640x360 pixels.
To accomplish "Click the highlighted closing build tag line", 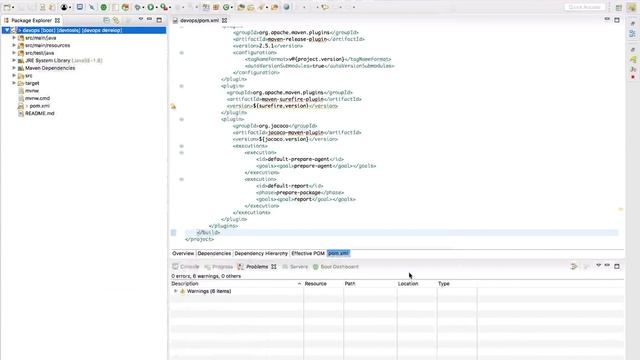I will (x=401, y=233).
